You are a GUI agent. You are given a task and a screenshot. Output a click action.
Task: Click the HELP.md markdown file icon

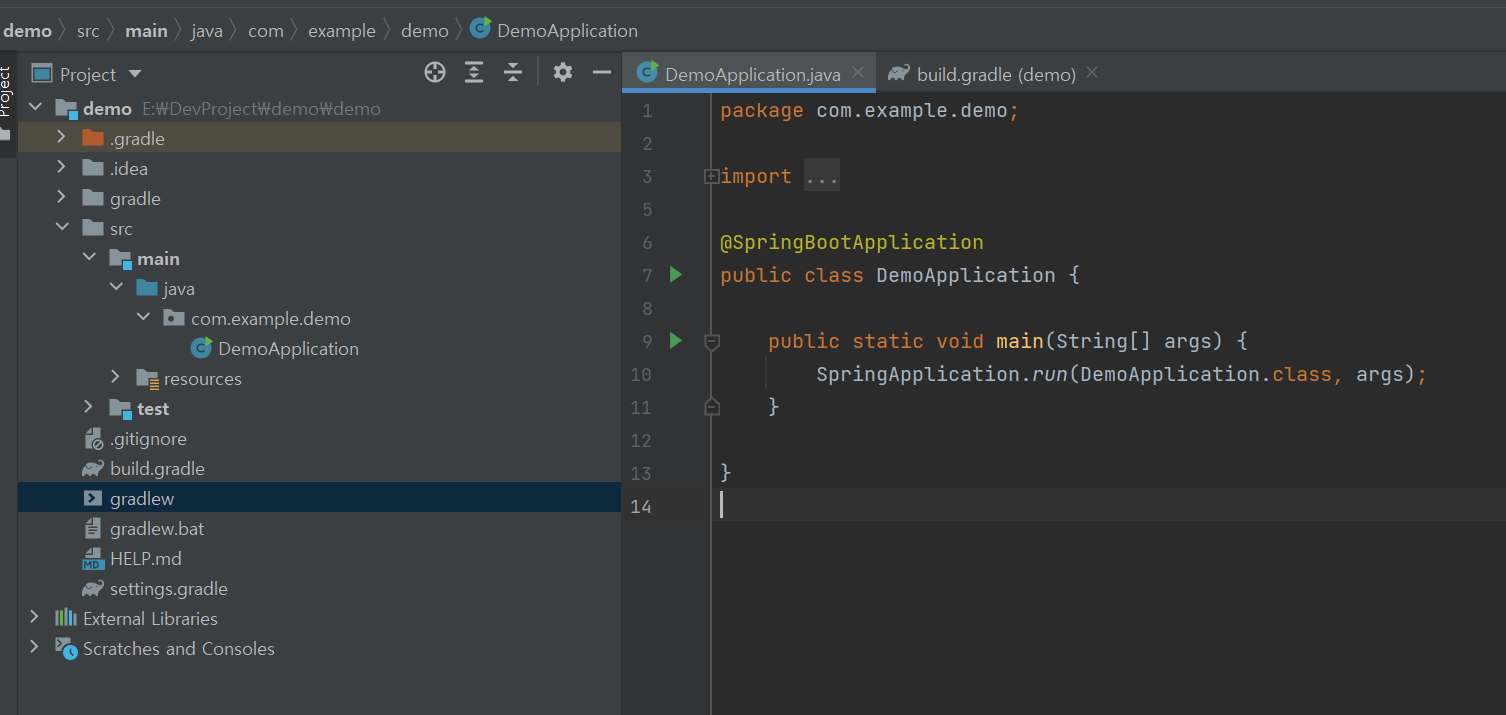click(x=93, y=558)
